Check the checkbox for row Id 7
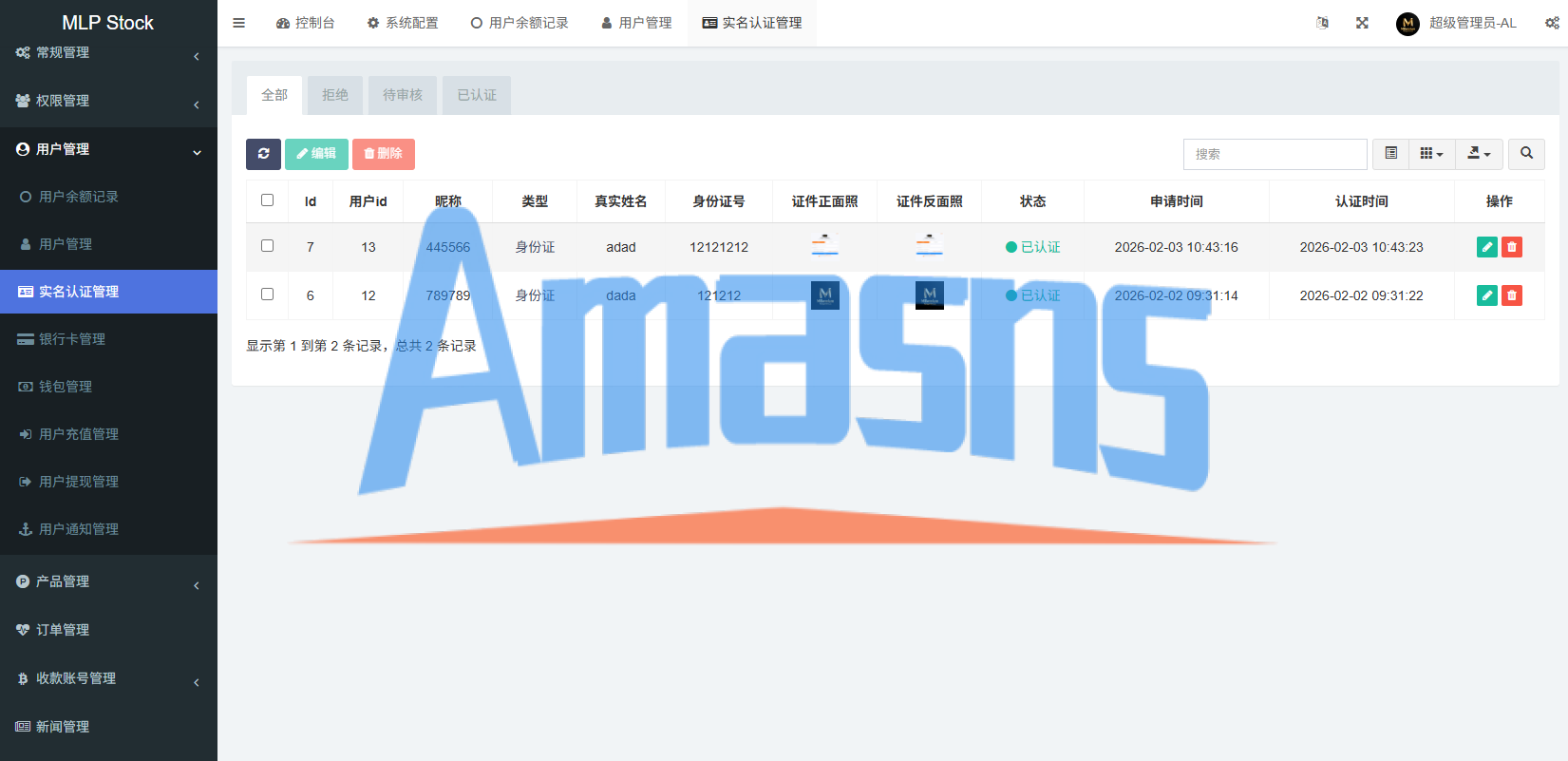Image resolution: width=1568 pixels, height=761 pixels. tap(267, 246)
